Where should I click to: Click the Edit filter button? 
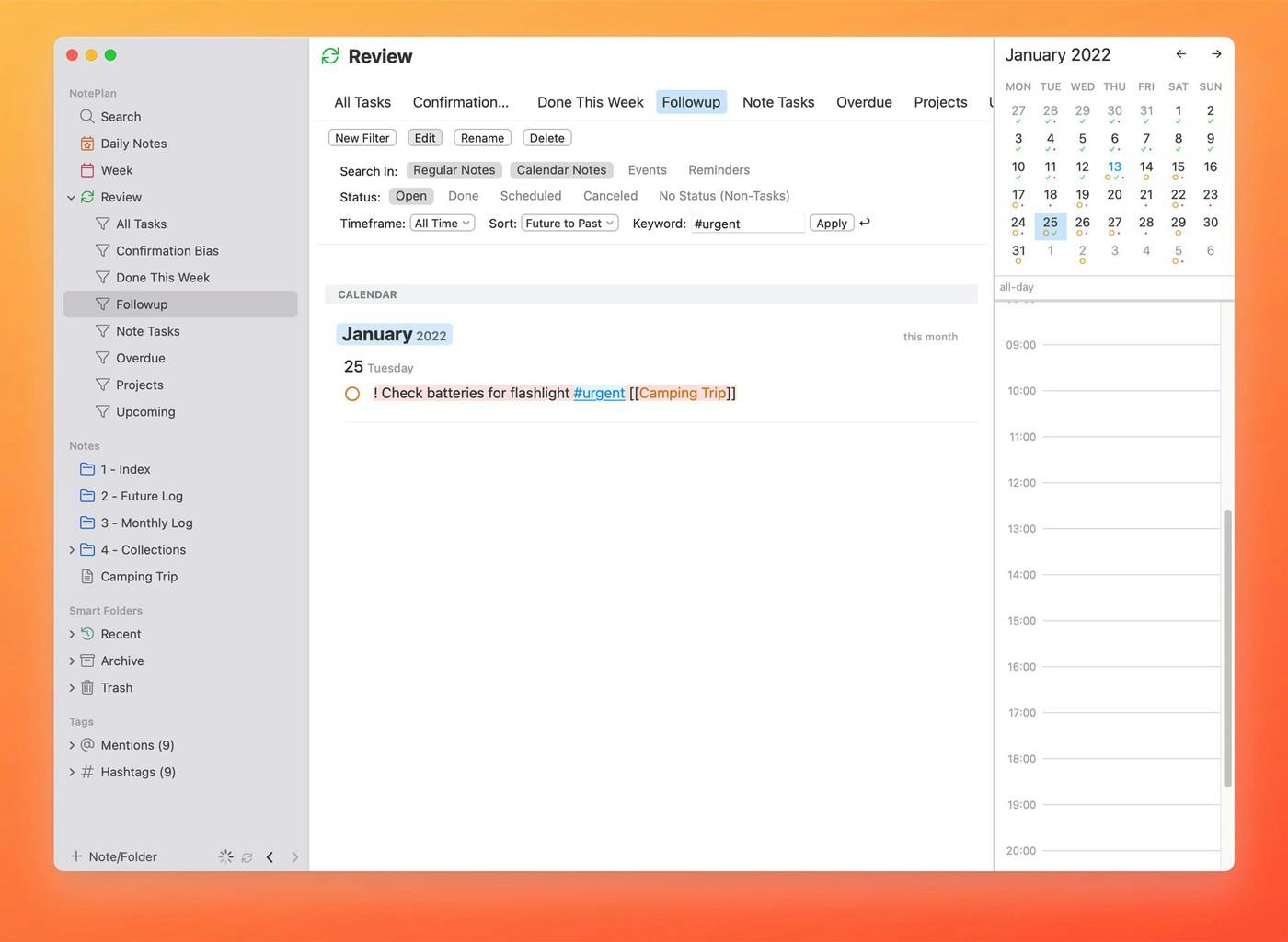coord(425,138)
